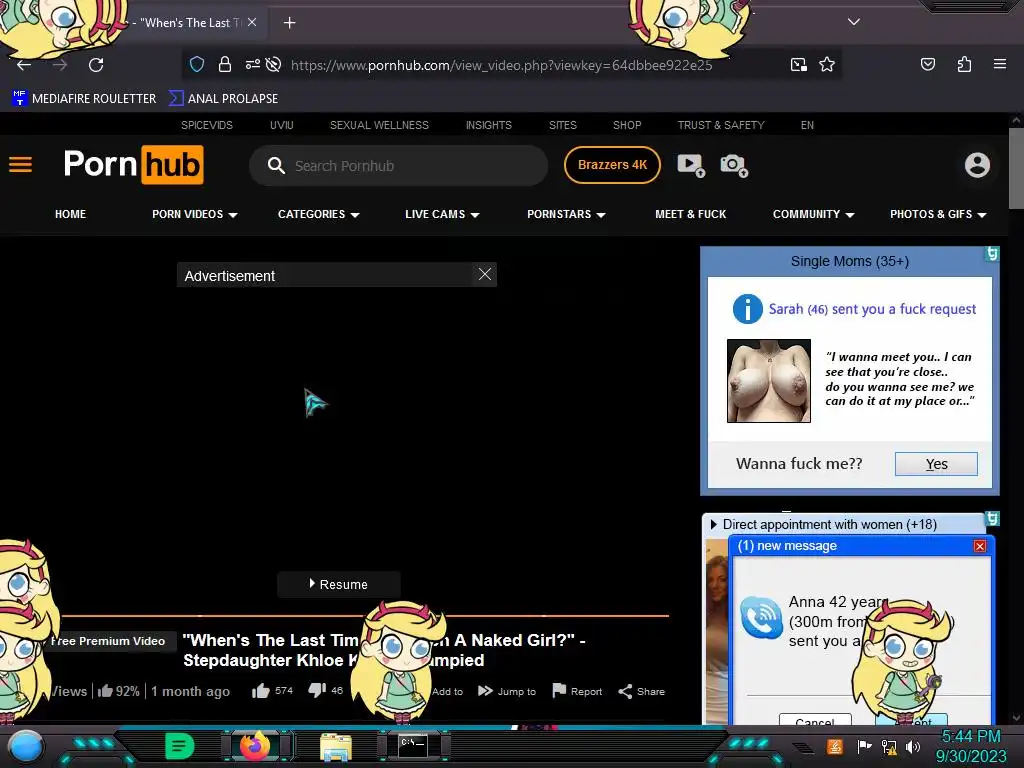
Task: Click the magnifier search icon
Action: coord(276,166)
